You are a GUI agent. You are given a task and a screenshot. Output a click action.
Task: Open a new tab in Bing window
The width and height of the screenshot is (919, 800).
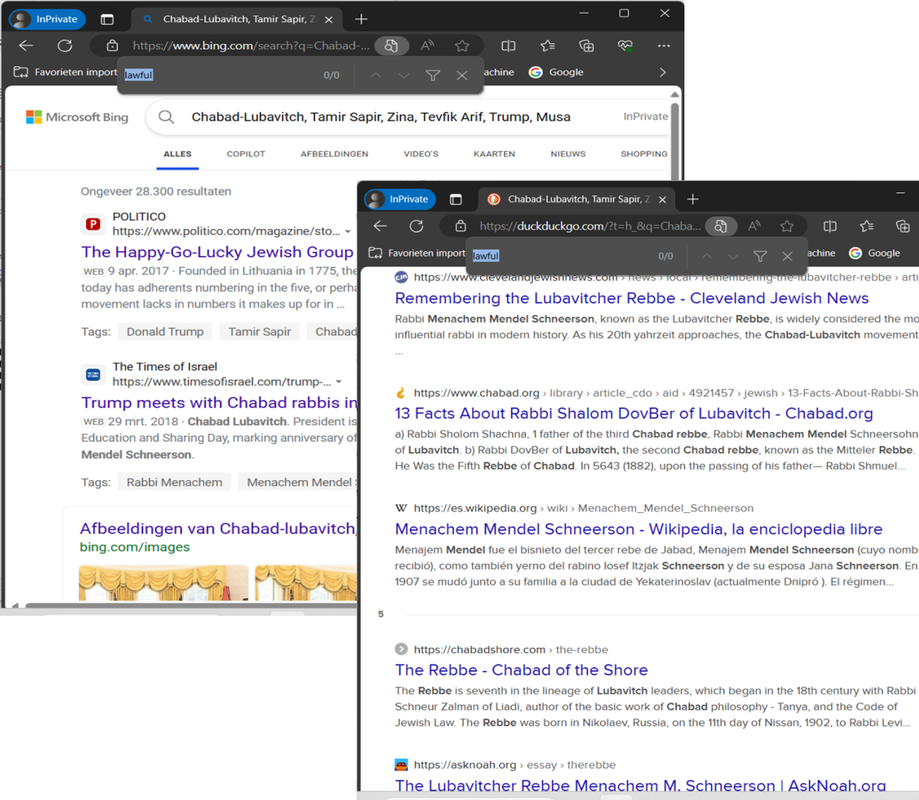(361, 19)
